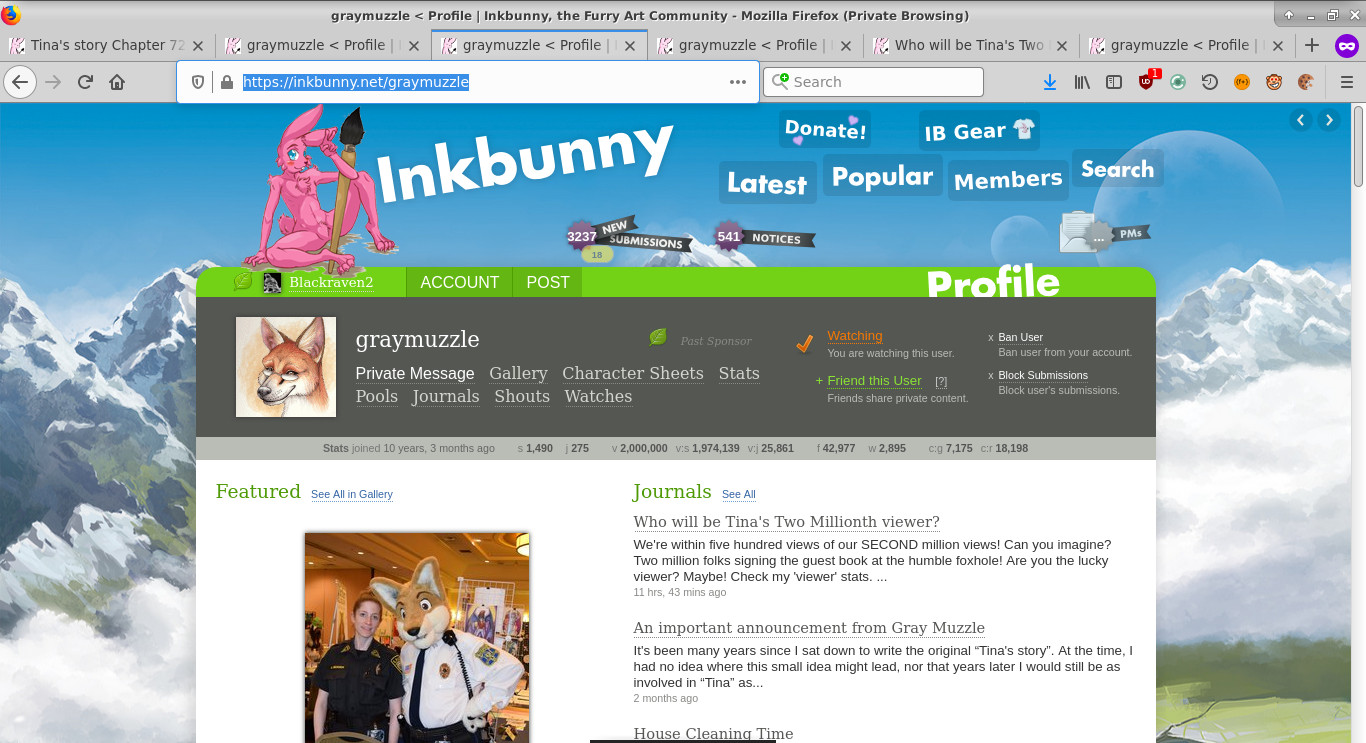Open graymuzzle's Shouts link
The width and height of the screenshot is (1366, 743).
[522, 396]
